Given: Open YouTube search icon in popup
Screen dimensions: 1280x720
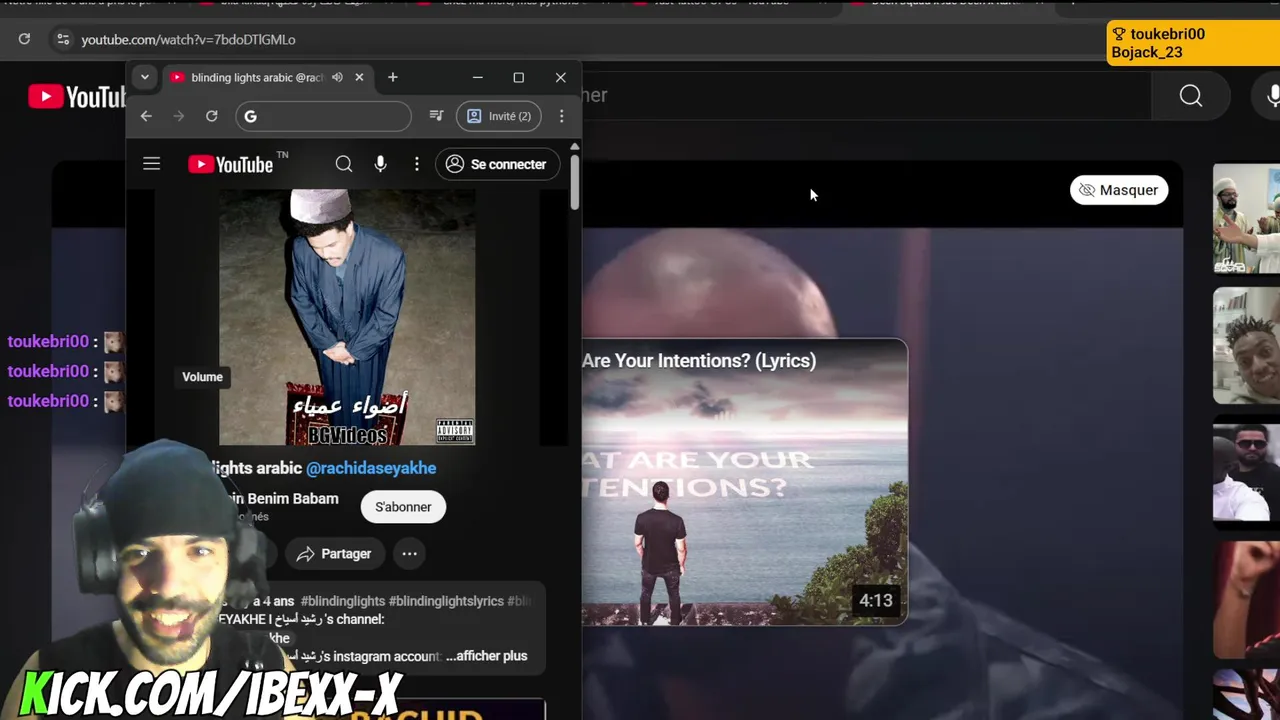Looking at the screenshot, I should point(344,164).
